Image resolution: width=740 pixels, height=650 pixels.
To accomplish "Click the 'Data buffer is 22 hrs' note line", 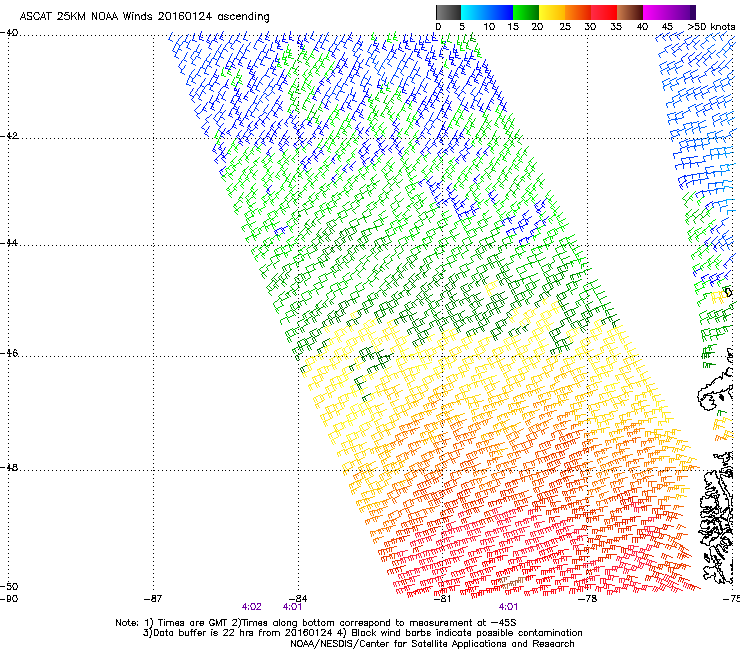I will point(362,633).
